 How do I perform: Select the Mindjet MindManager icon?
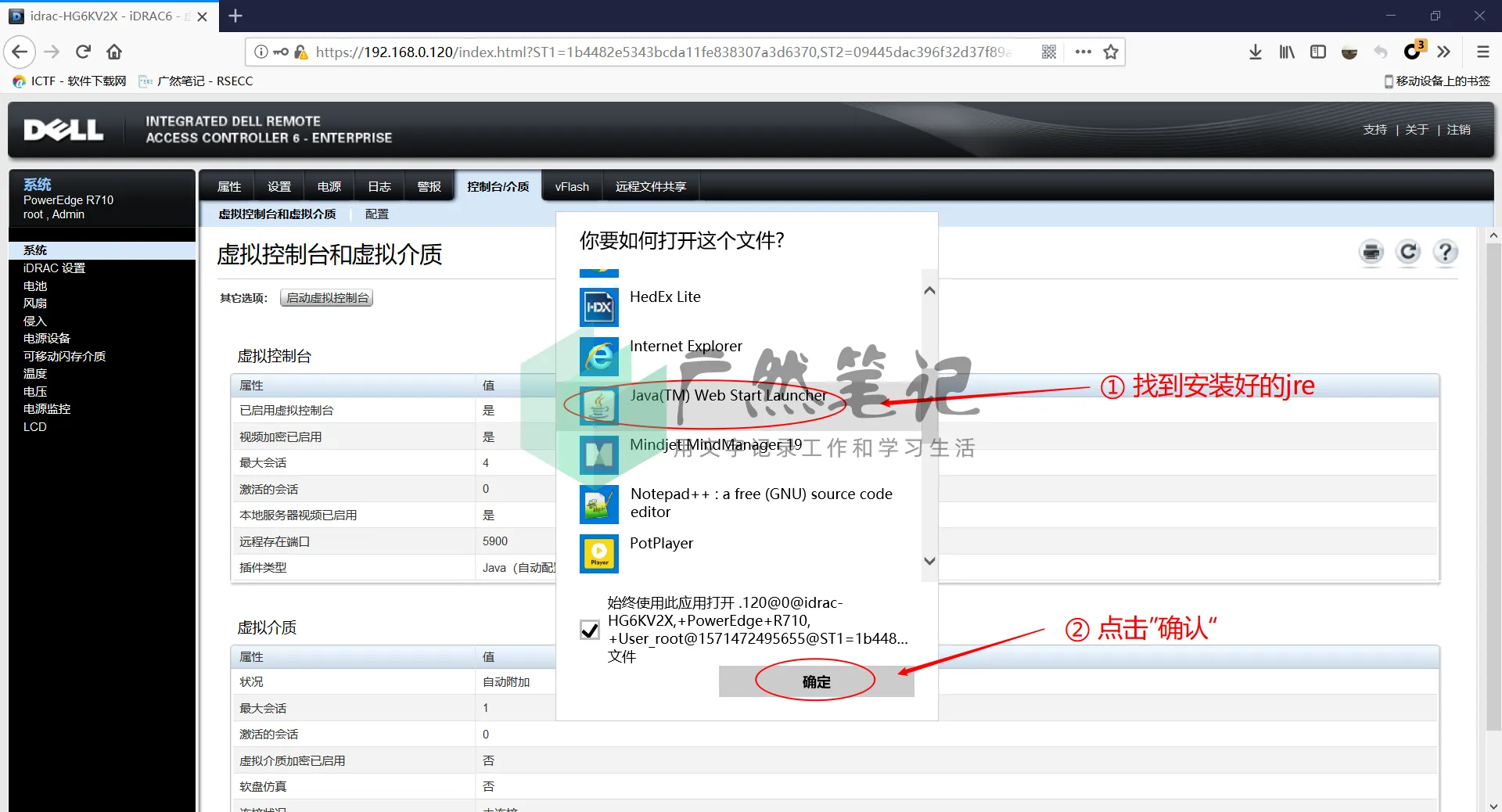point(599,455)
